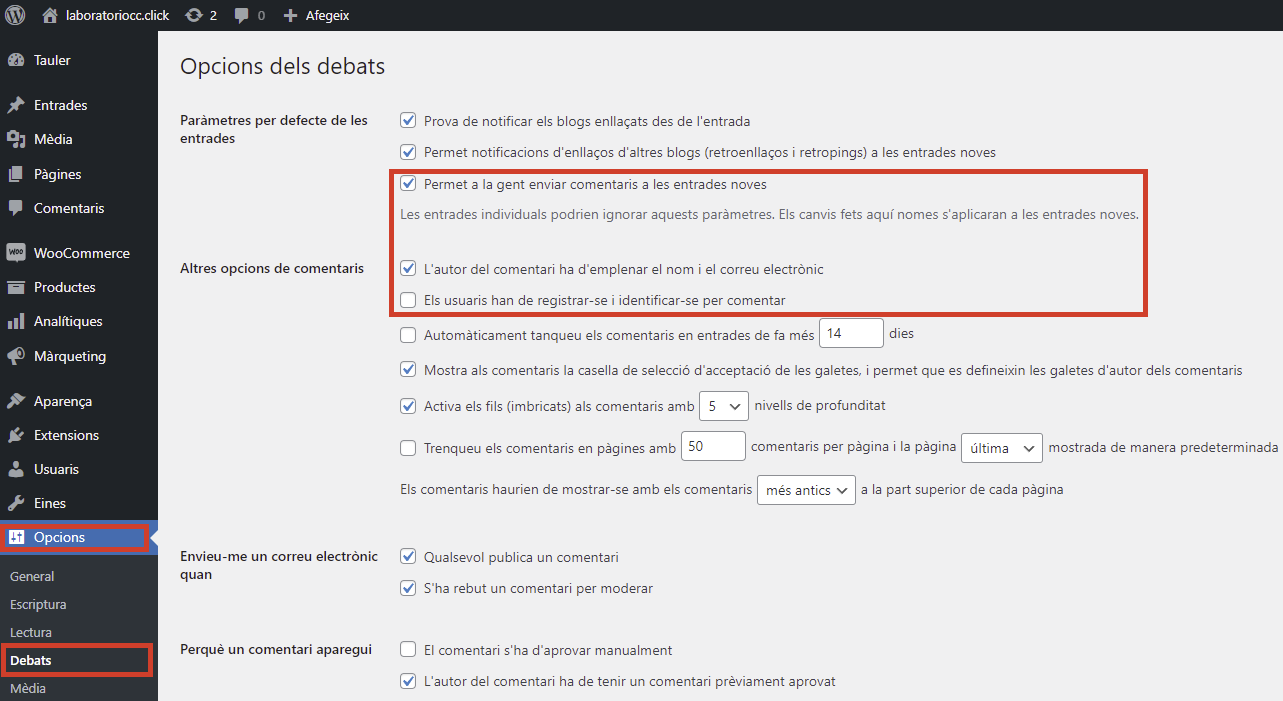Toggle requiring comment author name and email

[408, 268]
